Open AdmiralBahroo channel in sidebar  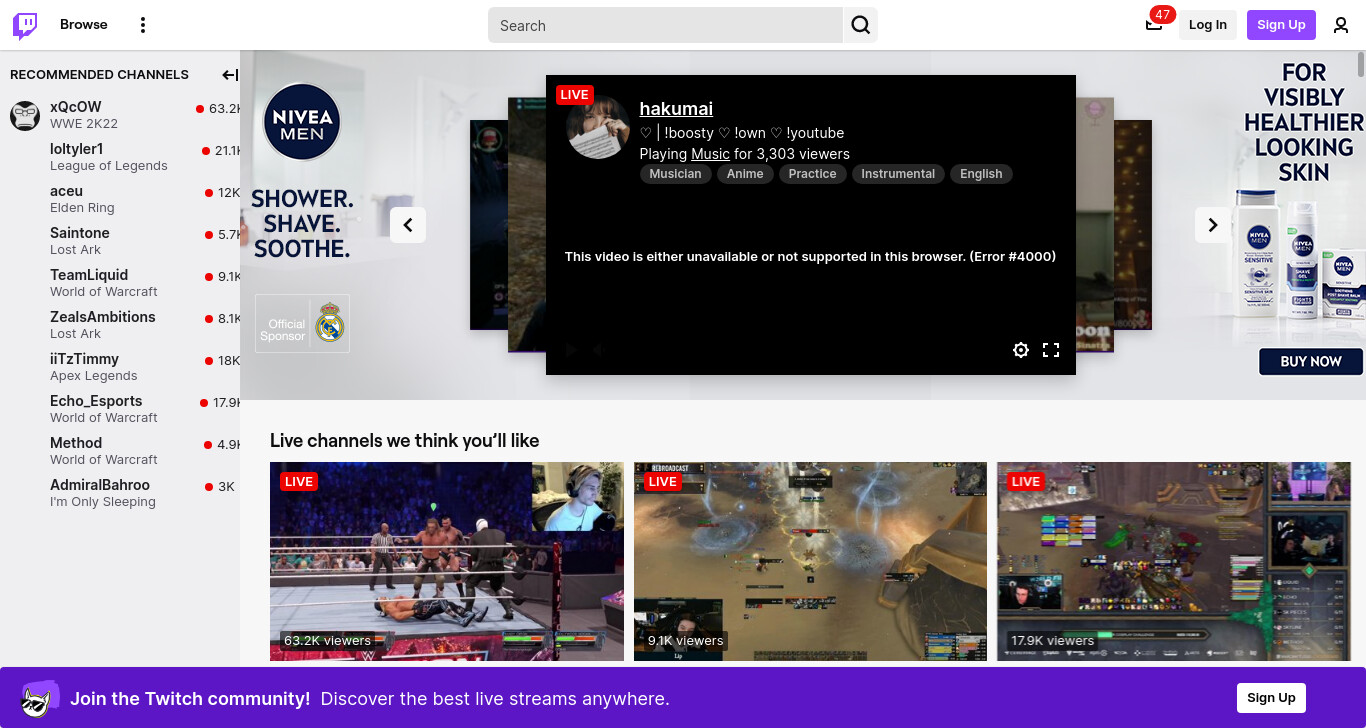click(x=120, y=493)
